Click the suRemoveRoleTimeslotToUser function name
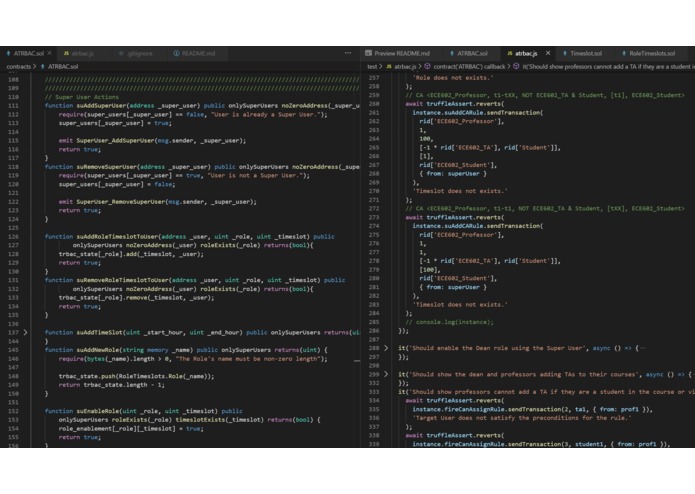Viewport: 695px width, 494px height. pos(122,280)
